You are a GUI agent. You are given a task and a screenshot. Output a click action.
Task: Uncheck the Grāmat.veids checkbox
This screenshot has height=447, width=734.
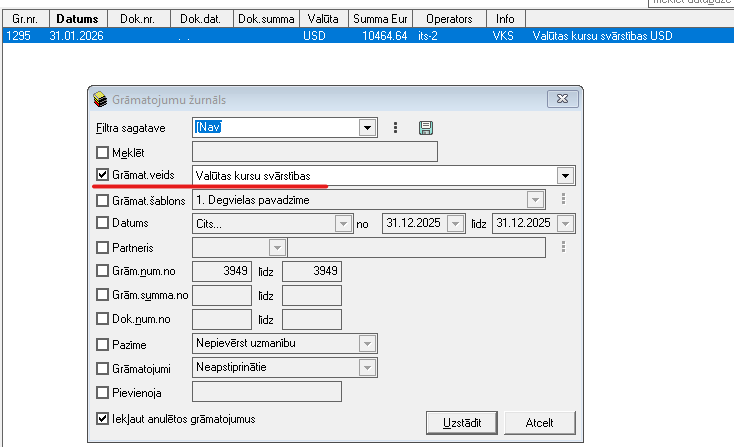pos(102,176)
